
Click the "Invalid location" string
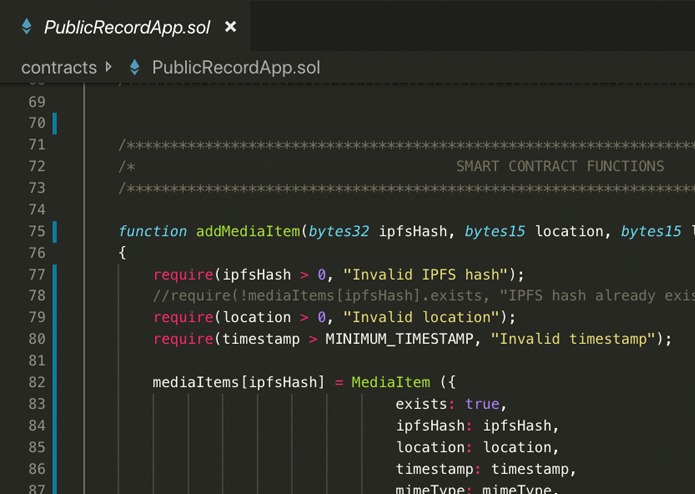(x=421, y=317)
